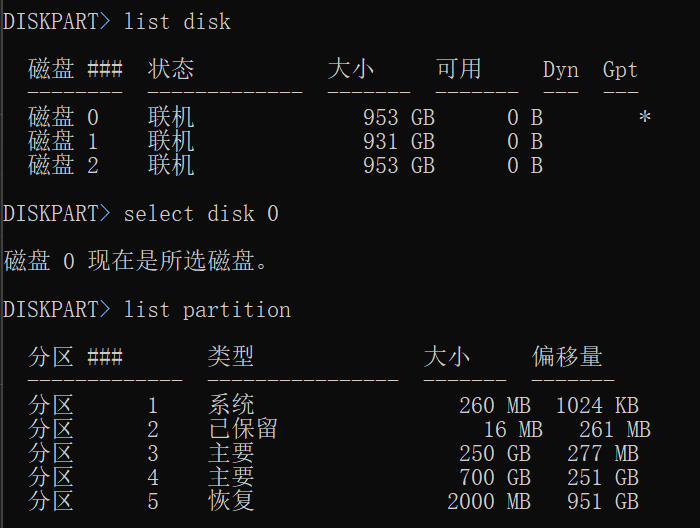Click the "select disk 0" command text
The image size is (700, 528).
pyautogui.click(x=201, y=214)
